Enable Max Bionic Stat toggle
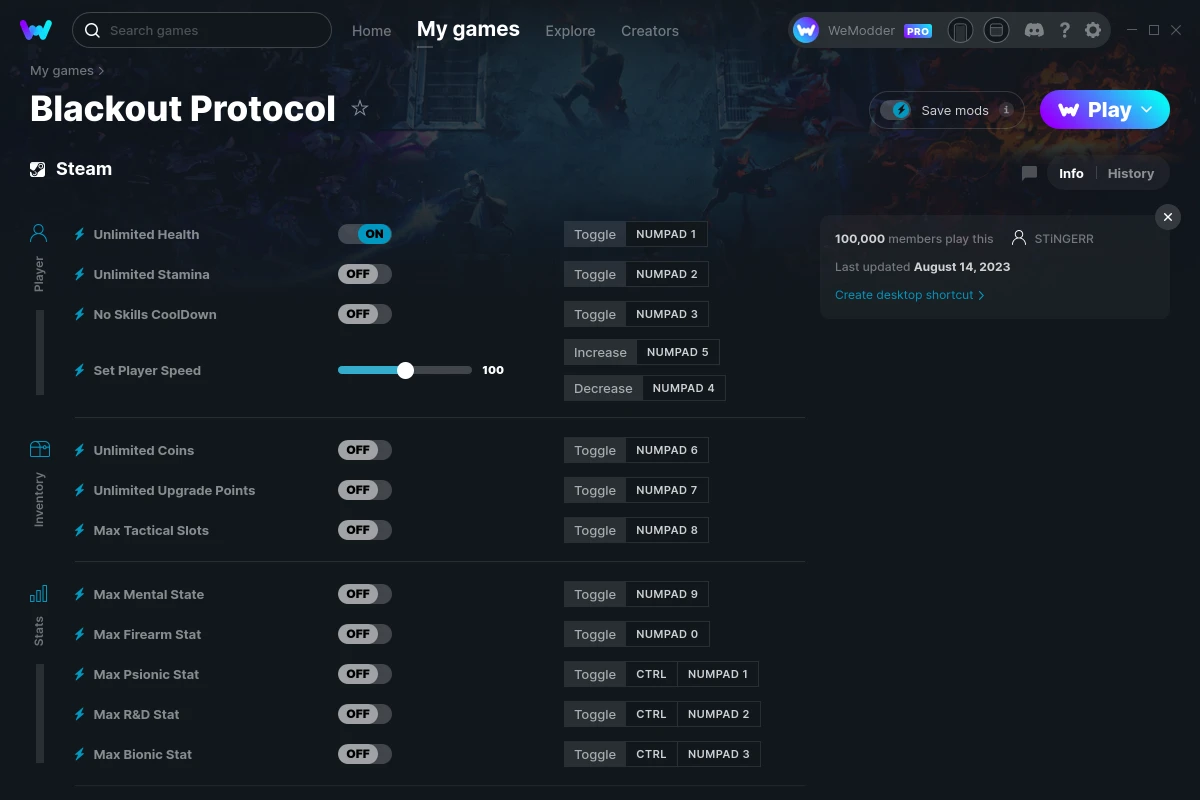The image size is (1200, 800). click(364, 754)
